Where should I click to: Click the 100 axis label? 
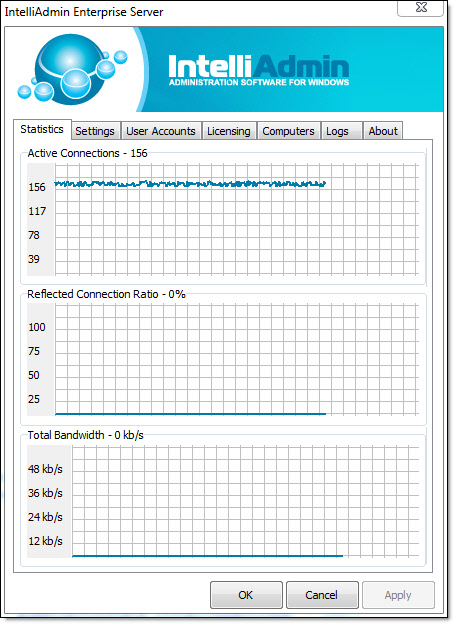click(37, 327)
